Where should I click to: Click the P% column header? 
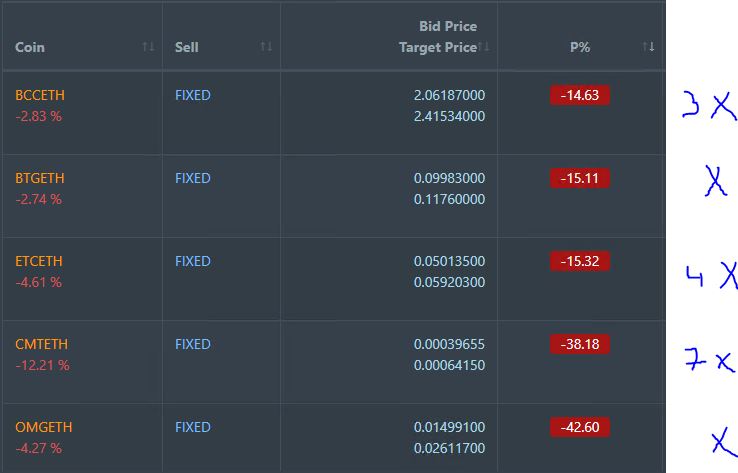[x=580, y=47]
